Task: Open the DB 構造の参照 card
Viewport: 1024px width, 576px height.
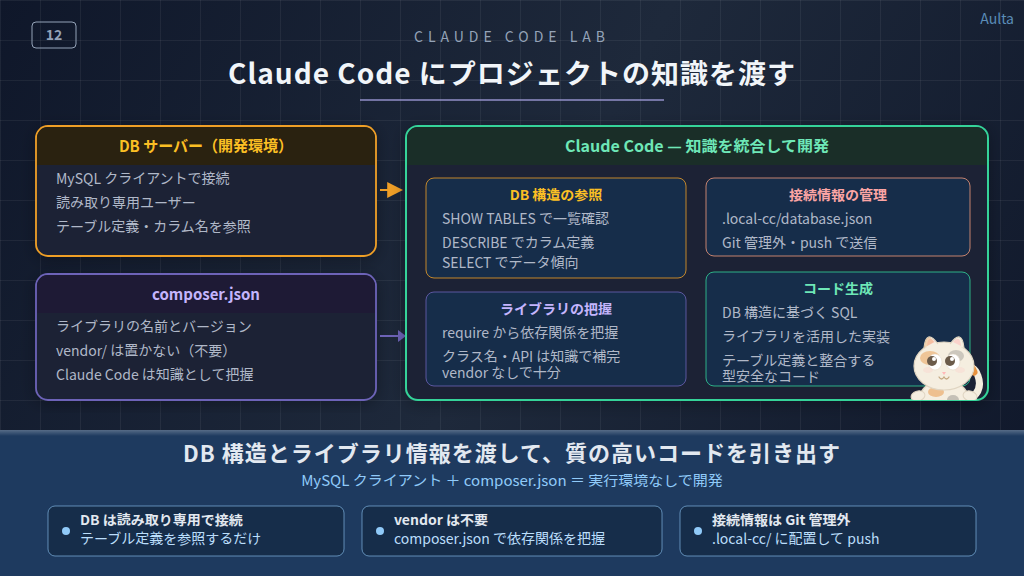Action: tap(556, 228)
